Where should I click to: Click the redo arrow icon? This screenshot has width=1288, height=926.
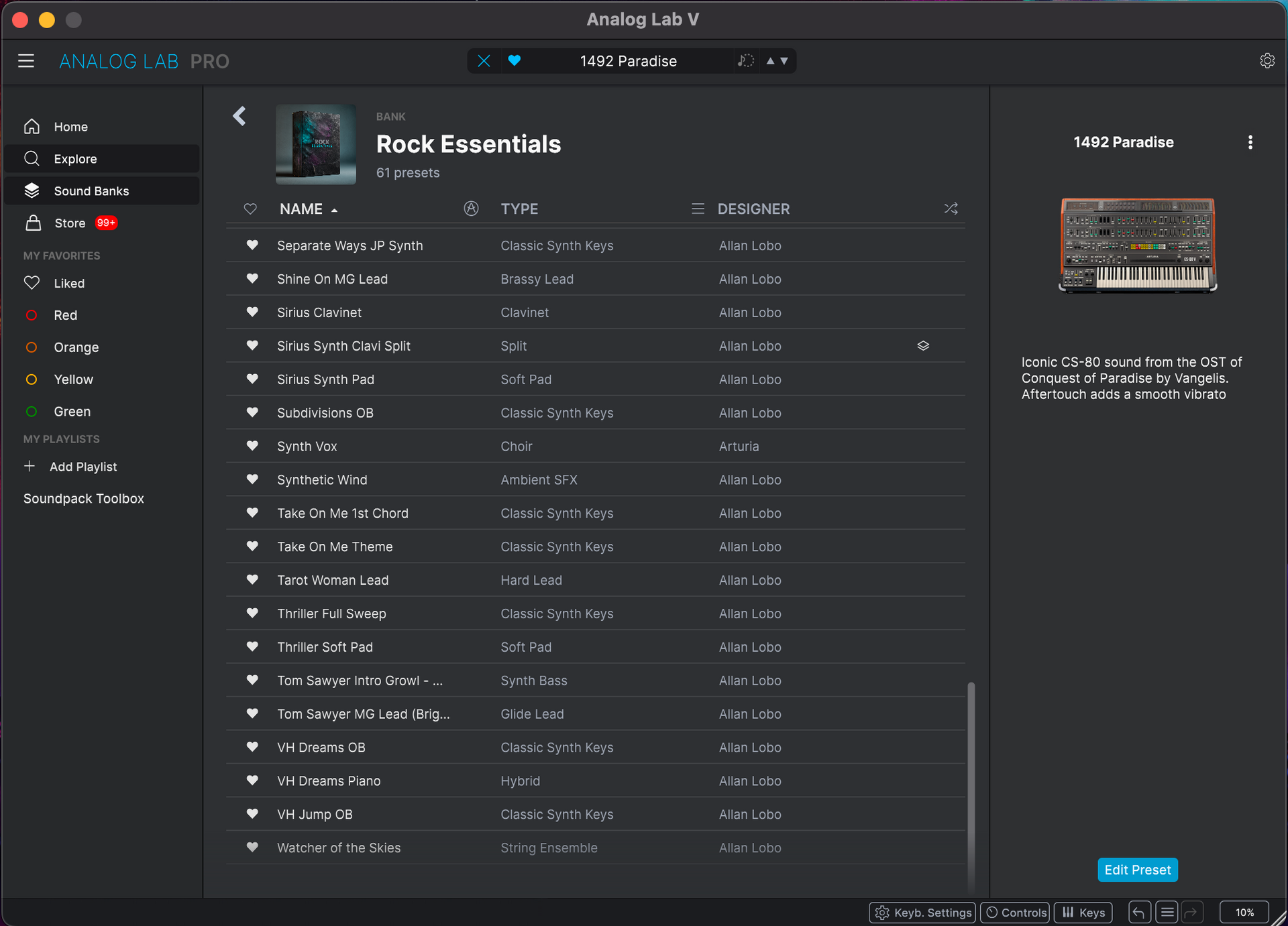pos(1191,913)
